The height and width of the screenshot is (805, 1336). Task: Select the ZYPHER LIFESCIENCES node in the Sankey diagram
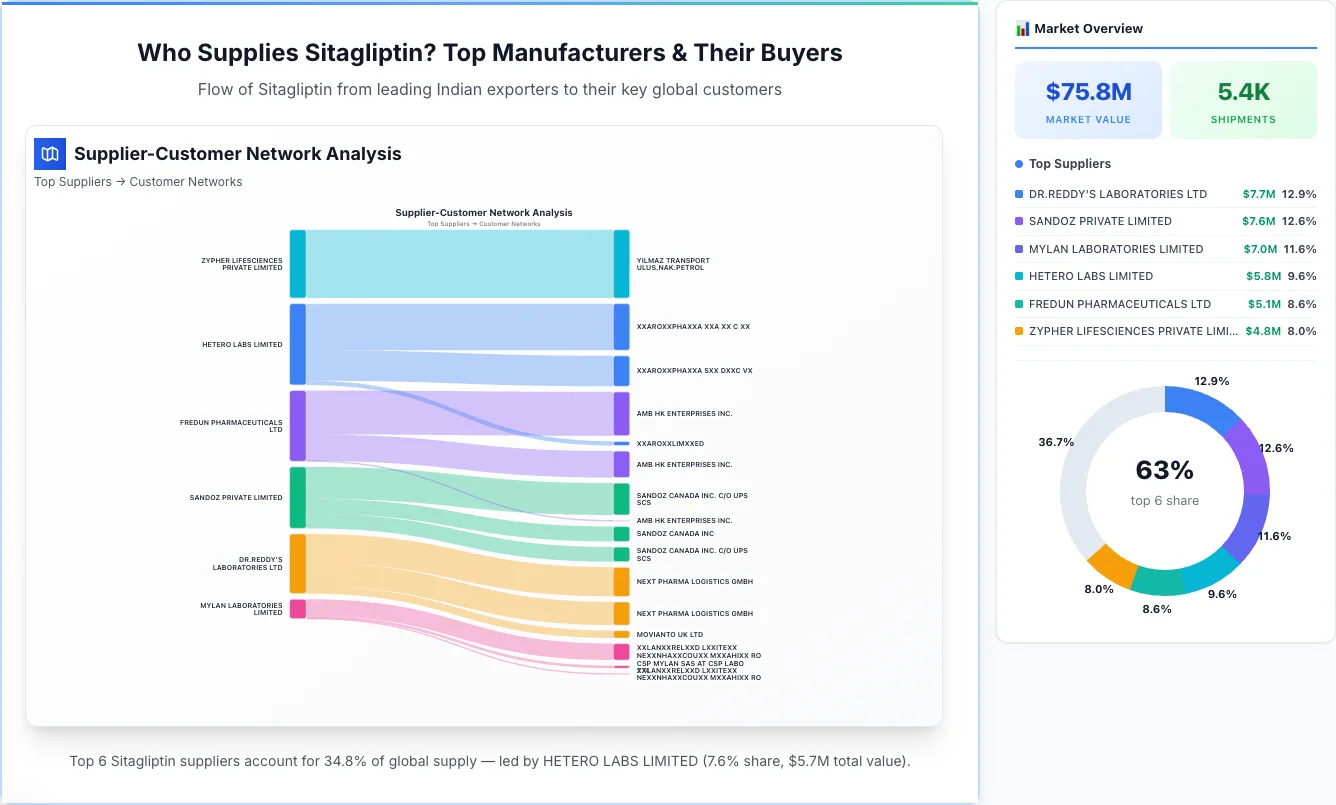(295, 263)
